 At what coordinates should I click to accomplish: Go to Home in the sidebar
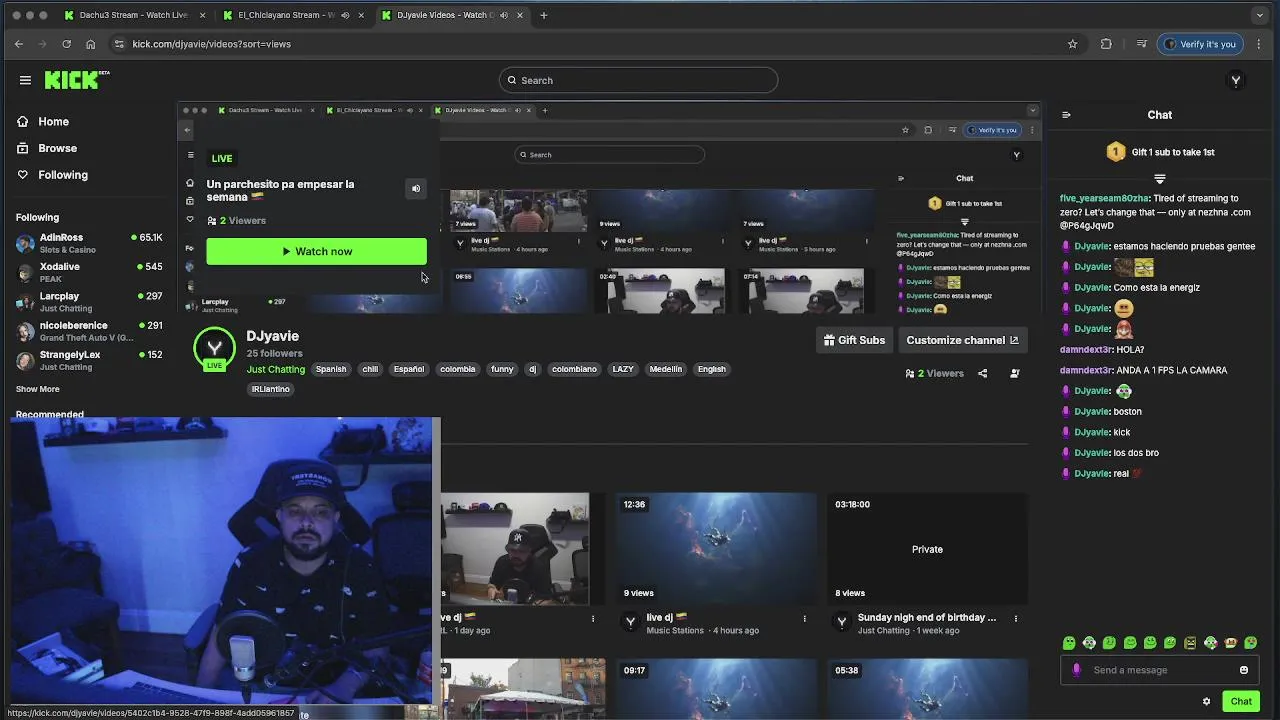53,121
